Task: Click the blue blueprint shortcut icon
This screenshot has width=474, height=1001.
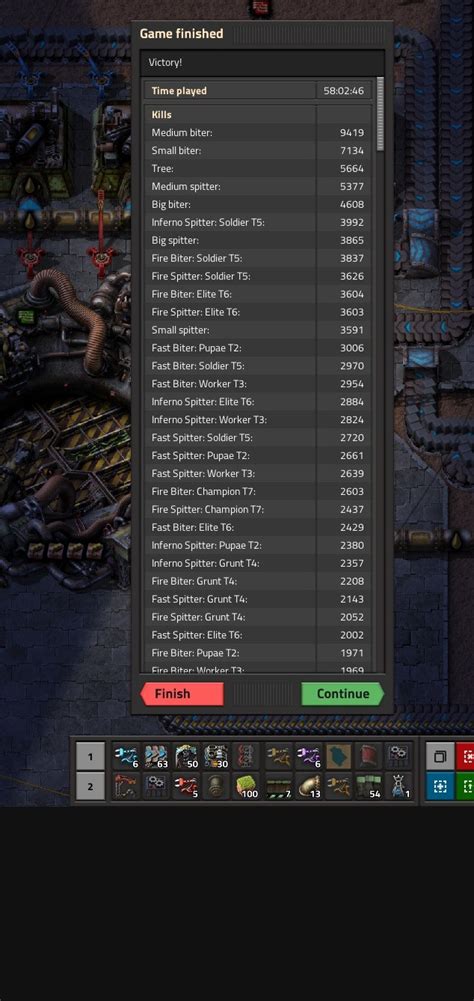Action: [x=440, y=786]
